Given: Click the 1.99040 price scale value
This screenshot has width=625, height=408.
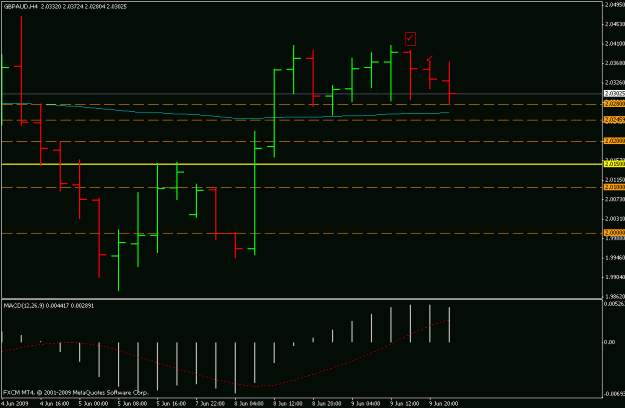Looking at the screenshot, I should pyautogui.click(x=615, y=277).
